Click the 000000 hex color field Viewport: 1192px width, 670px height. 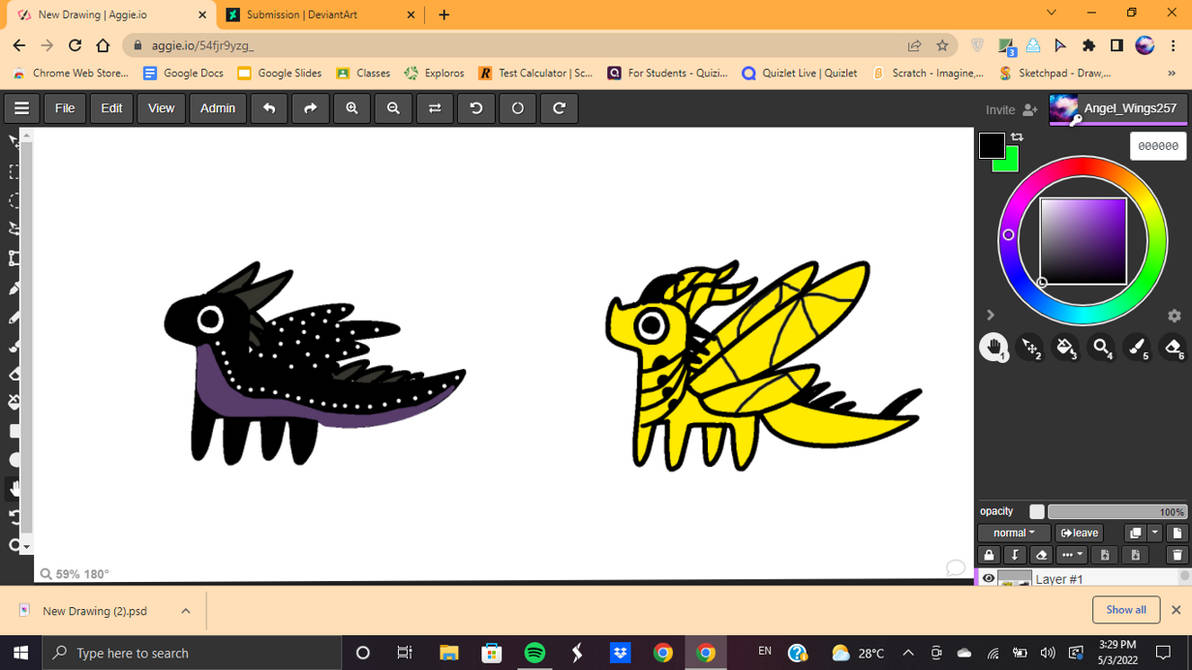click(1157, 145)
